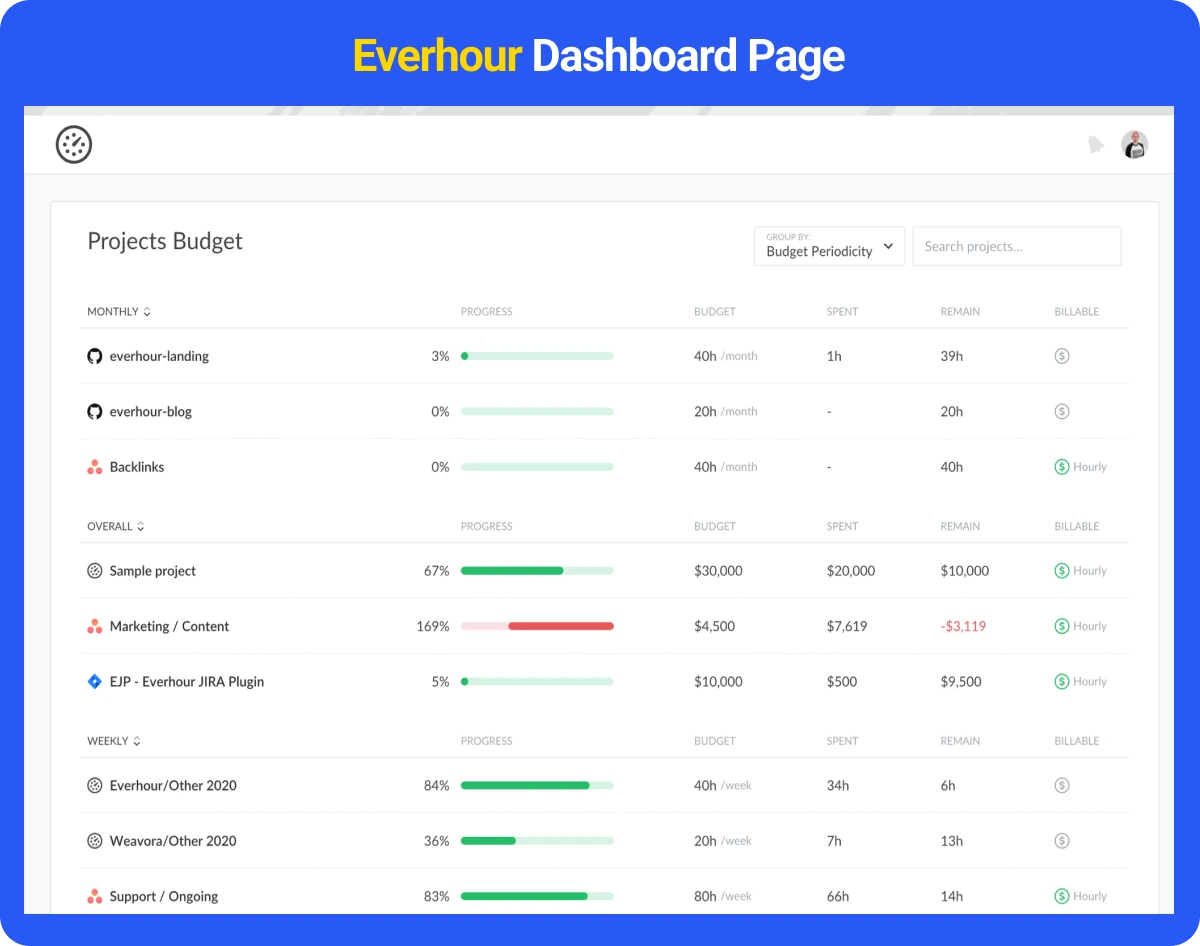Click the Projects Budget heading
Image resolution: width=1200 pixels, height=946 pixels.
pyautogui.click(x=165, y=241)
